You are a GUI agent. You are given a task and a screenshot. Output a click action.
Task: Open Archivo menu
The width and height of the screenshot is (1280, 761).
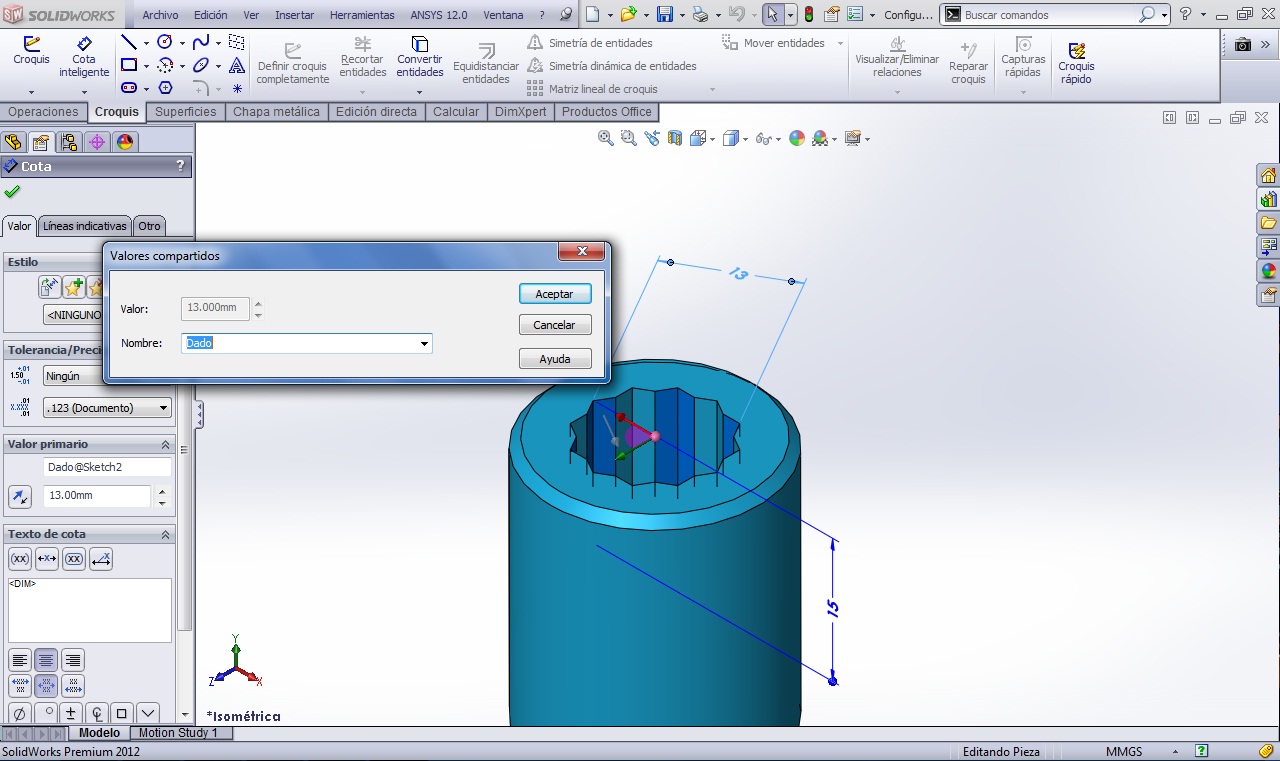pyautogui.click(x=160, y=15)
